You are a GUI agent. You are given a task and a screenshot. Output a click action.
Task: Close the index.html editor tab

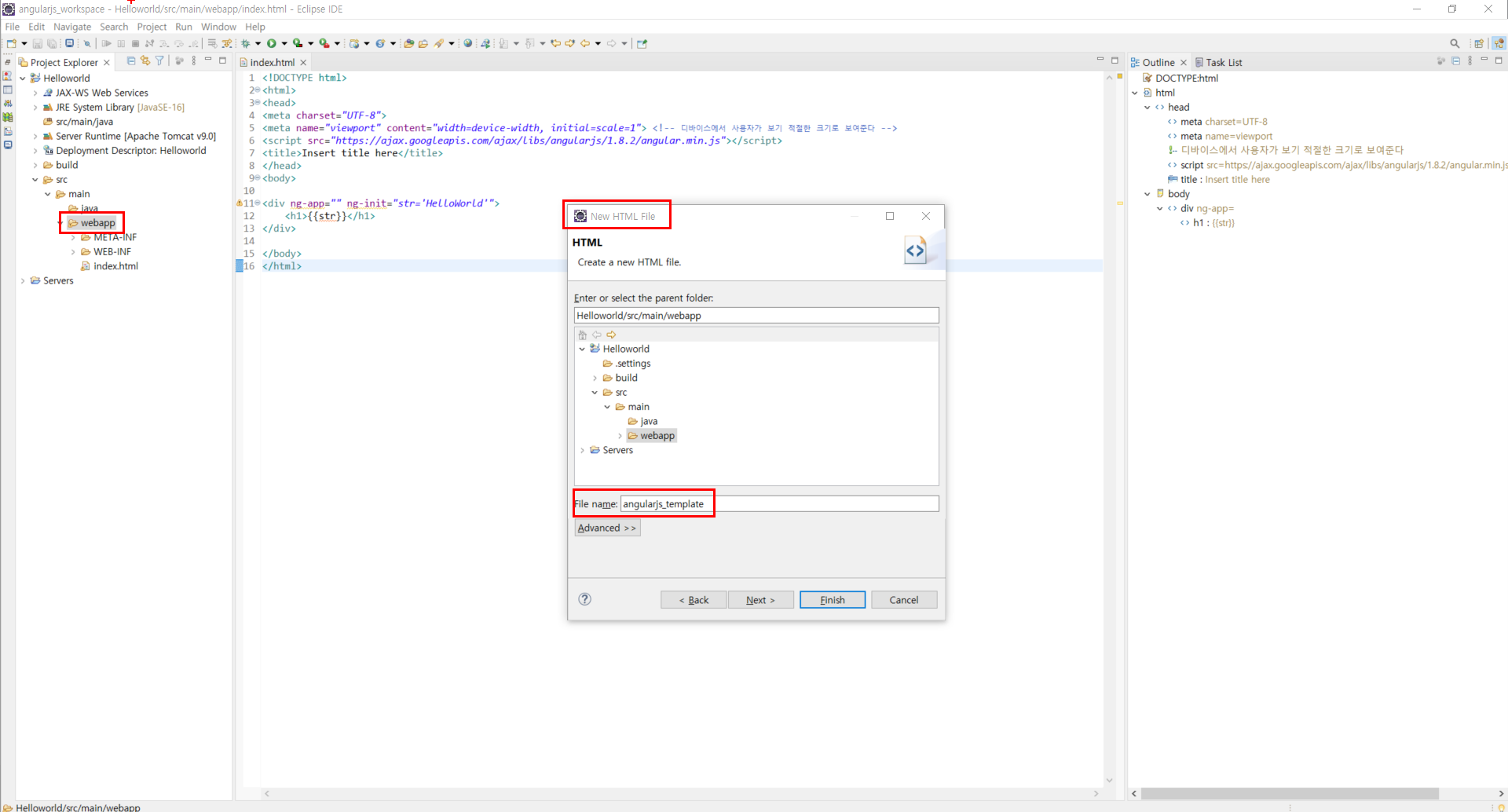pos(303,63)
